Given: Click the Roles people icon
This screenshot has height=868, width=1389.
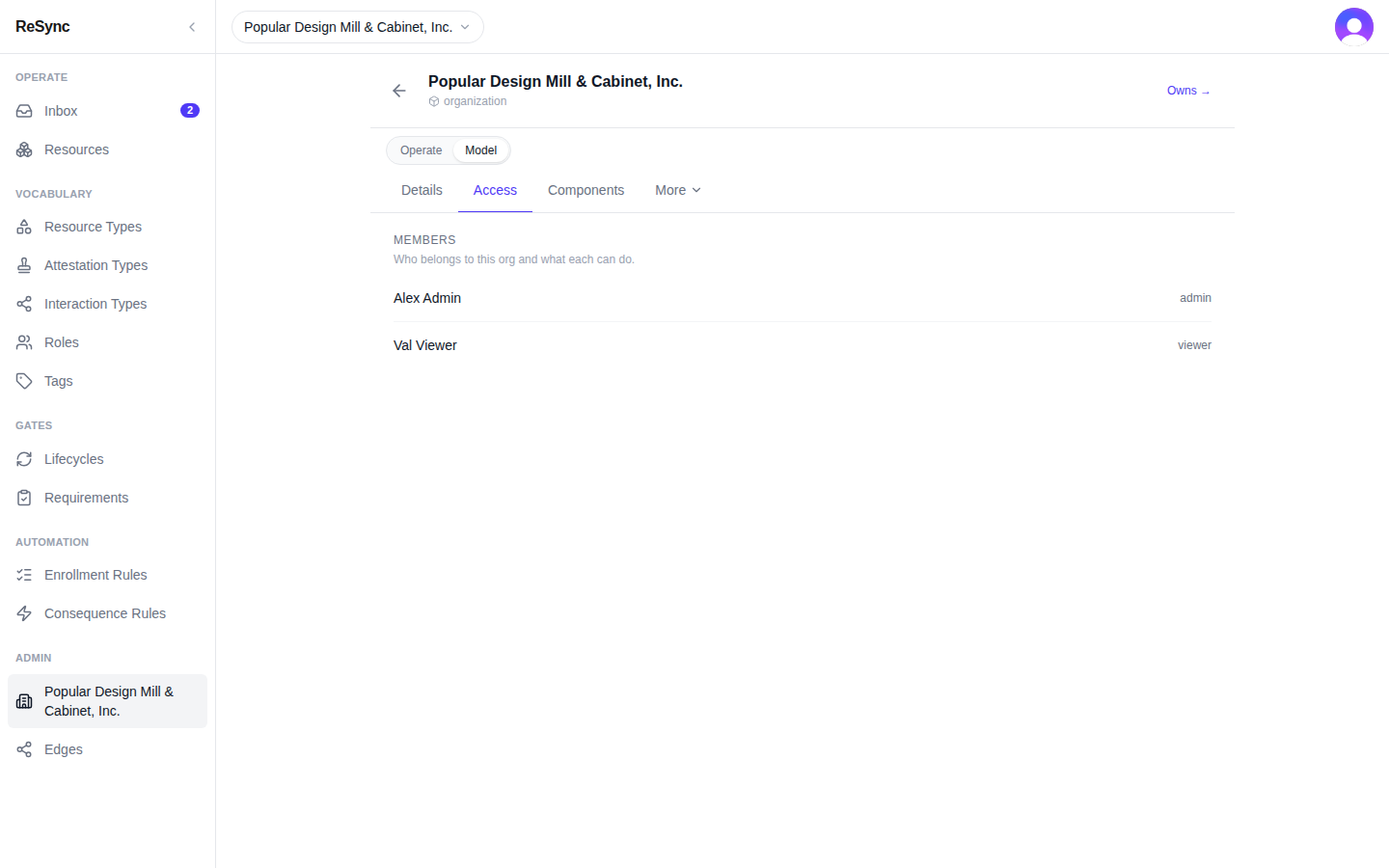Looking at the screenshot, I should tap(24, 342).
